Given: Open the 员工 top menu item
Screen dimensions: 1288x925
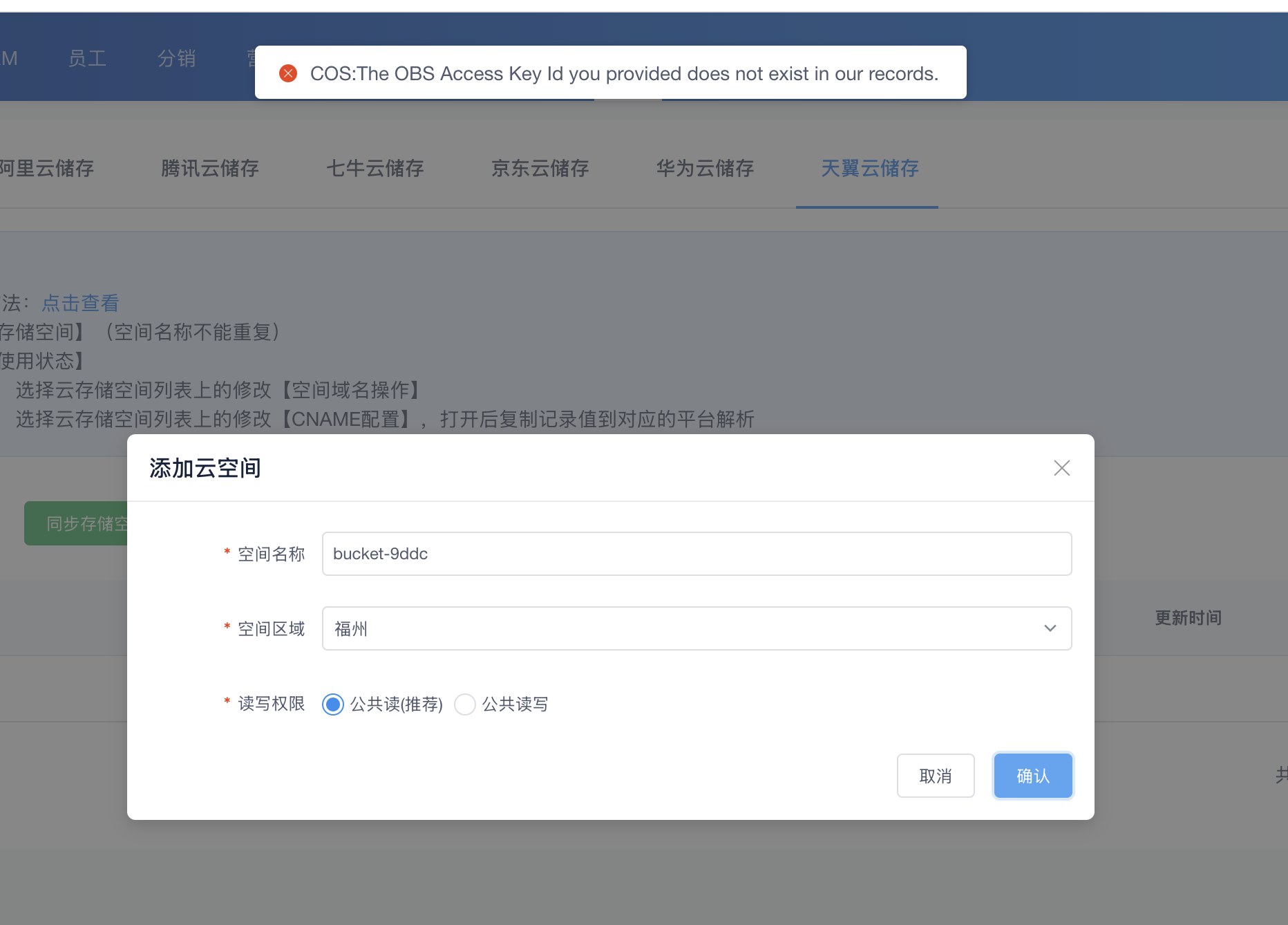Looking at the screenshot, I should pos(87,58).
